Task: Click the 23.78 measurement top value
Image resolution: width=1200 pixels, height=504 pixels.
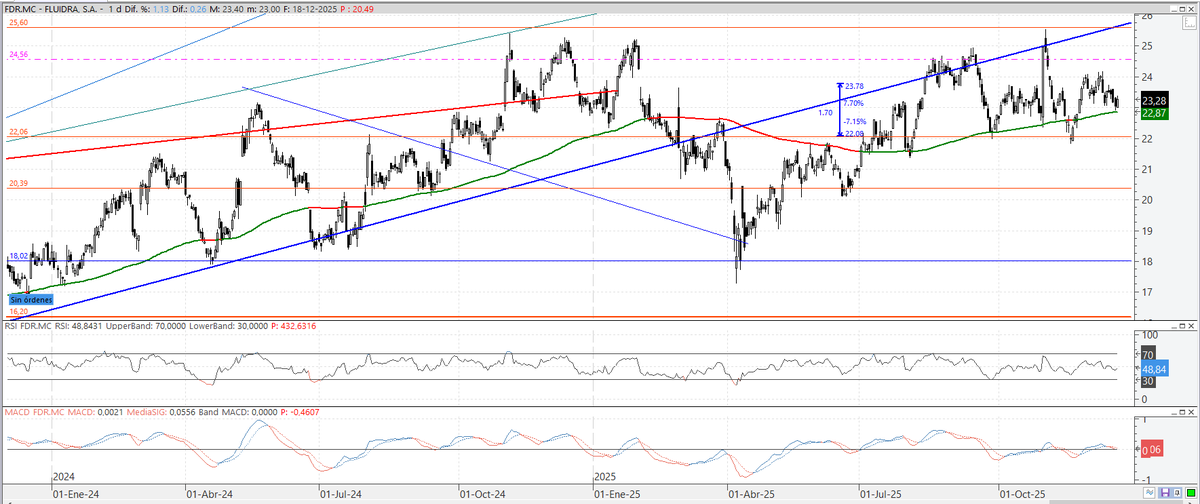Action: click(x=854, y=86)
